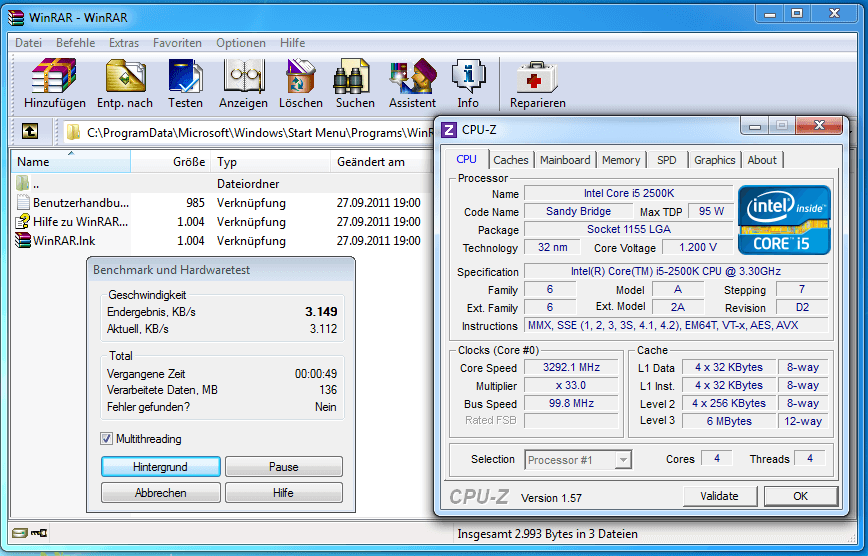Click the 'x 33.0' multiplier value

click(x=571, y=385)
